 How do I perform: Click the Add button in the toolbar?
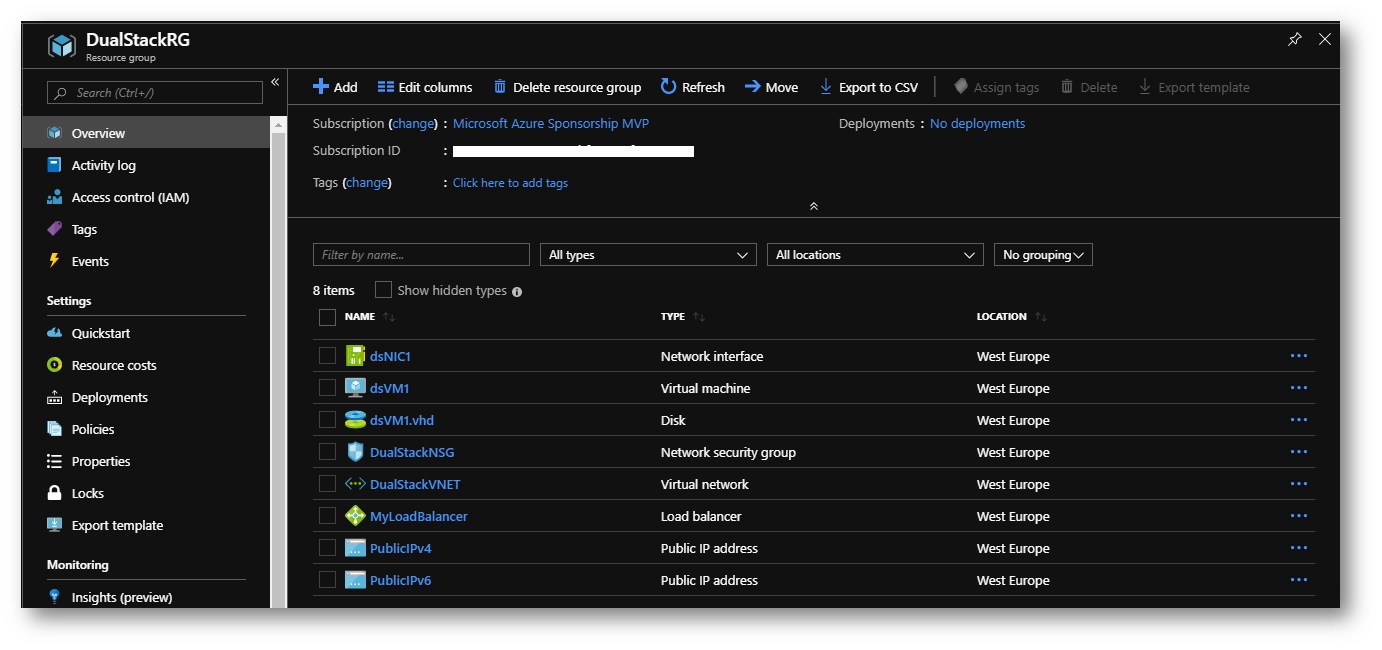(335, 87)
